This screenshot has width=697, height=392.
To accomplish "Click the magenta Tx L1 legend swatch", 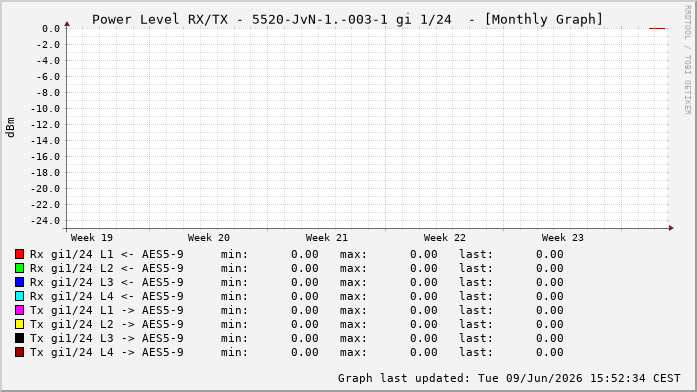I will pyautogui.click(x=19, y=310).
